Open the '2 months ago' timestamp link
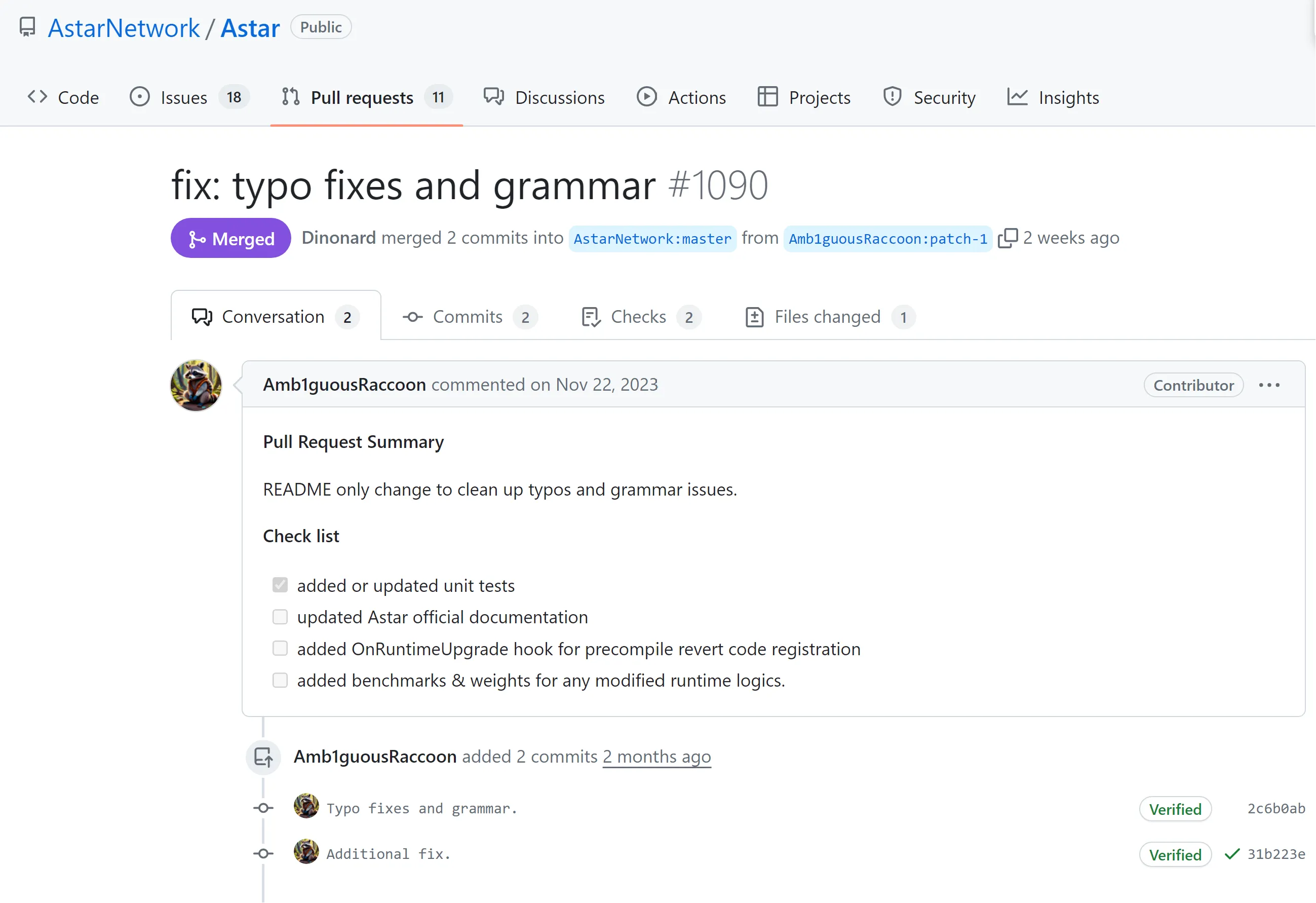 coord(656,757)
